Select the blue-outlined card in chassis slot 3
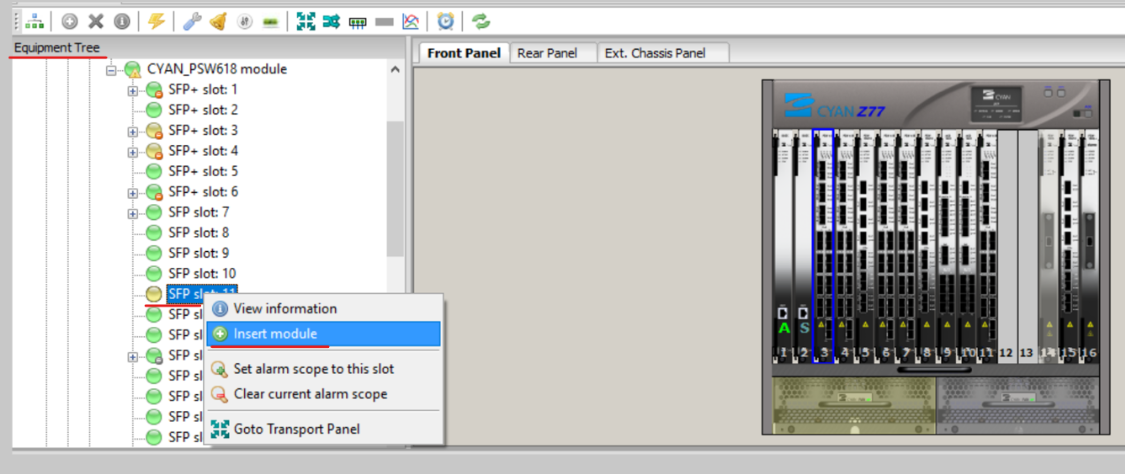This screenshot has height=474, width=1125. coord(823,246)
